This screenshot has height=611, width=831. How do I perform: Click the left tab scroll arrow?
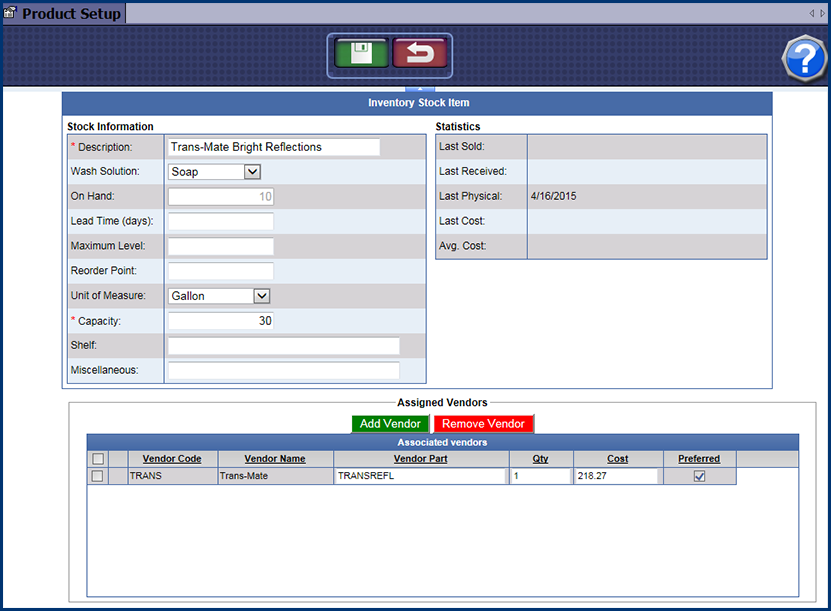click(x=812, y=13)
